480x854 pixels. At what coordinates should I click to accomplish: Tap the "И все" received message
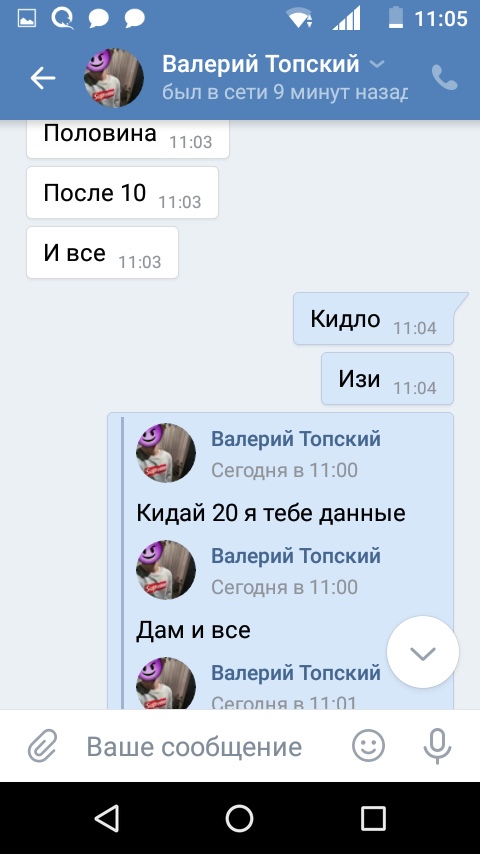coord(102,253)
